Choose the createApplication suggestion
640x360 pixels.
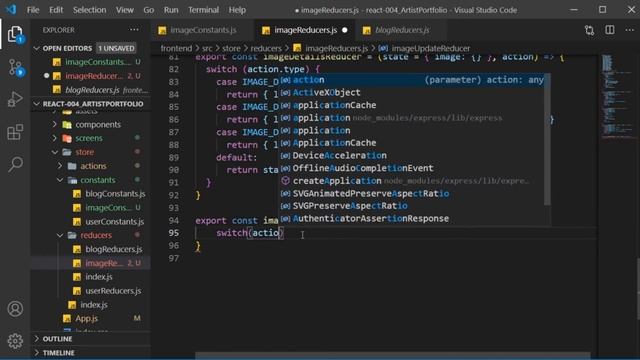click(x=412, y=180)
